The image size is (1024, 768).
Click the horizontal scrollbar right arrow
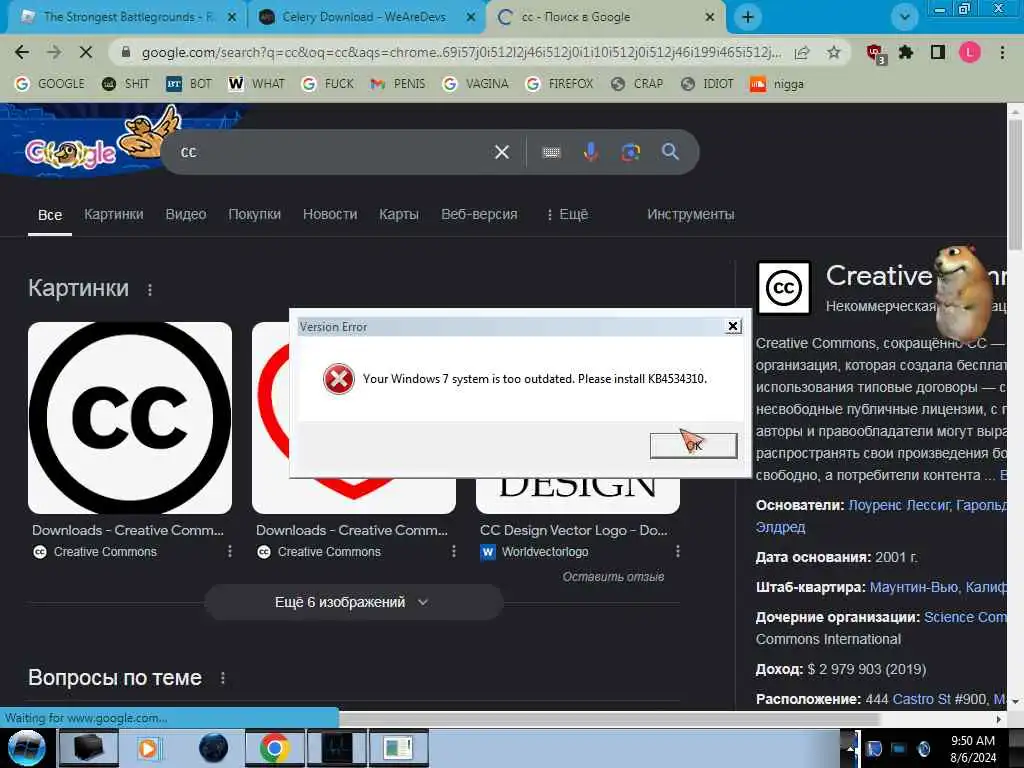tap(999, 719)
